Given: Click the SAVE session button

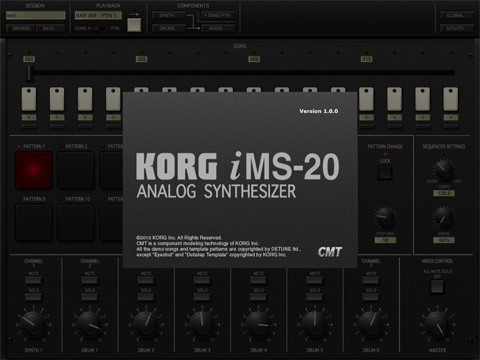Looking at the screenshot, I should point(50,29).
